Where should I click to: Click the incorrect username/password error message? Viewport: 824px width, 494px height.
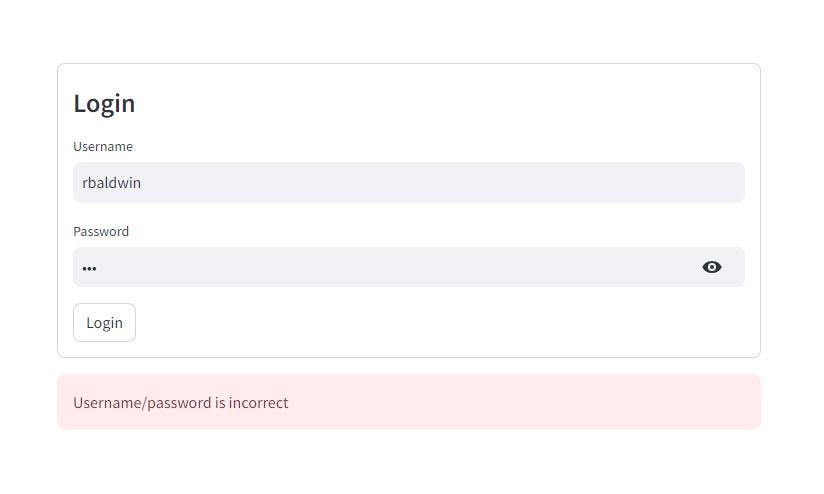coord(181,402)
